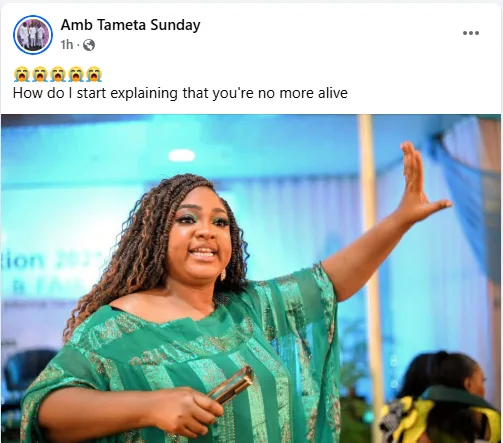
Task: Click the fourth crying emoji in caption
Action: [x=76, y=74]
